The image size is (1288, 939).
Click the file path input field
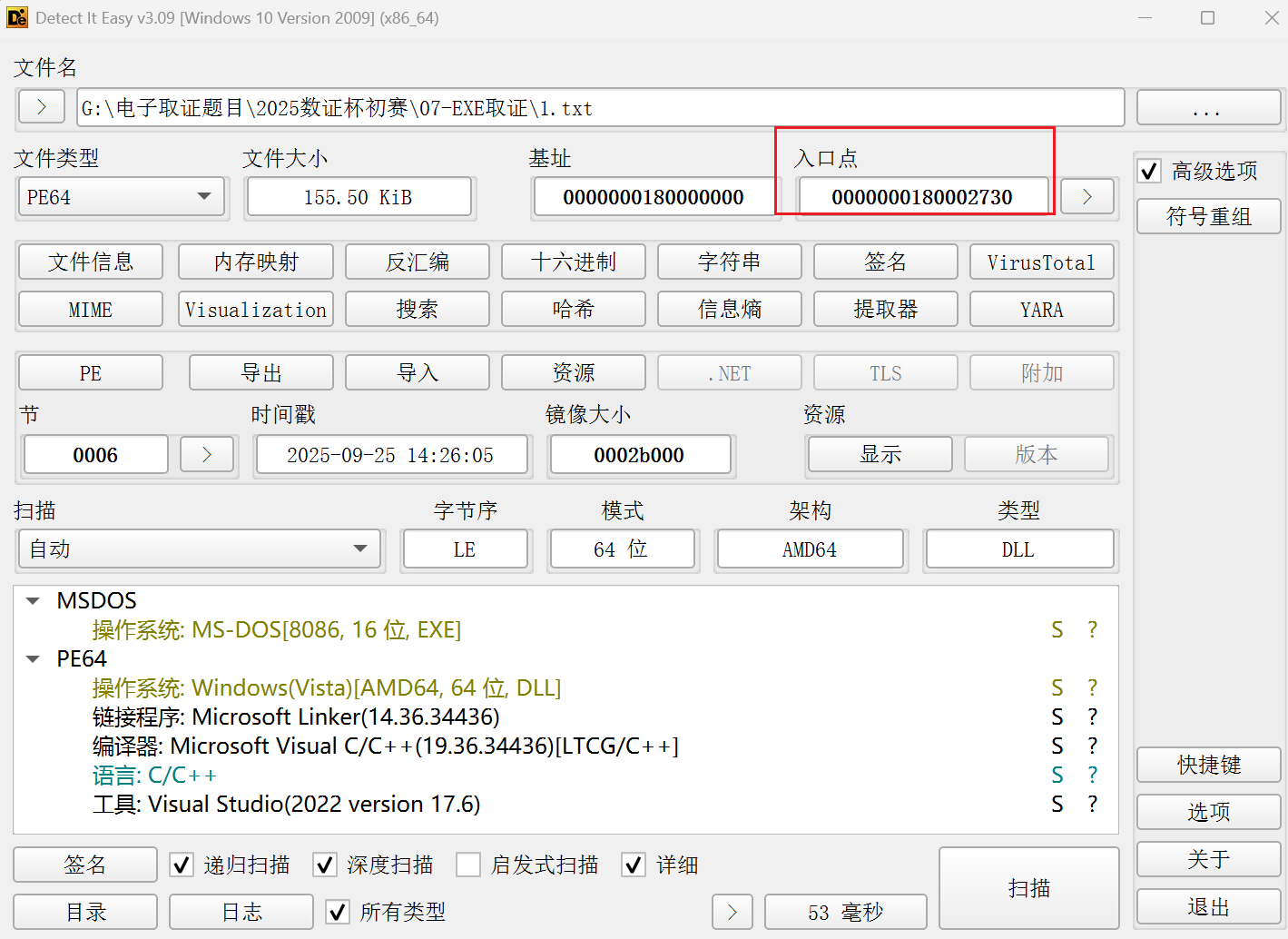point(599,108)
